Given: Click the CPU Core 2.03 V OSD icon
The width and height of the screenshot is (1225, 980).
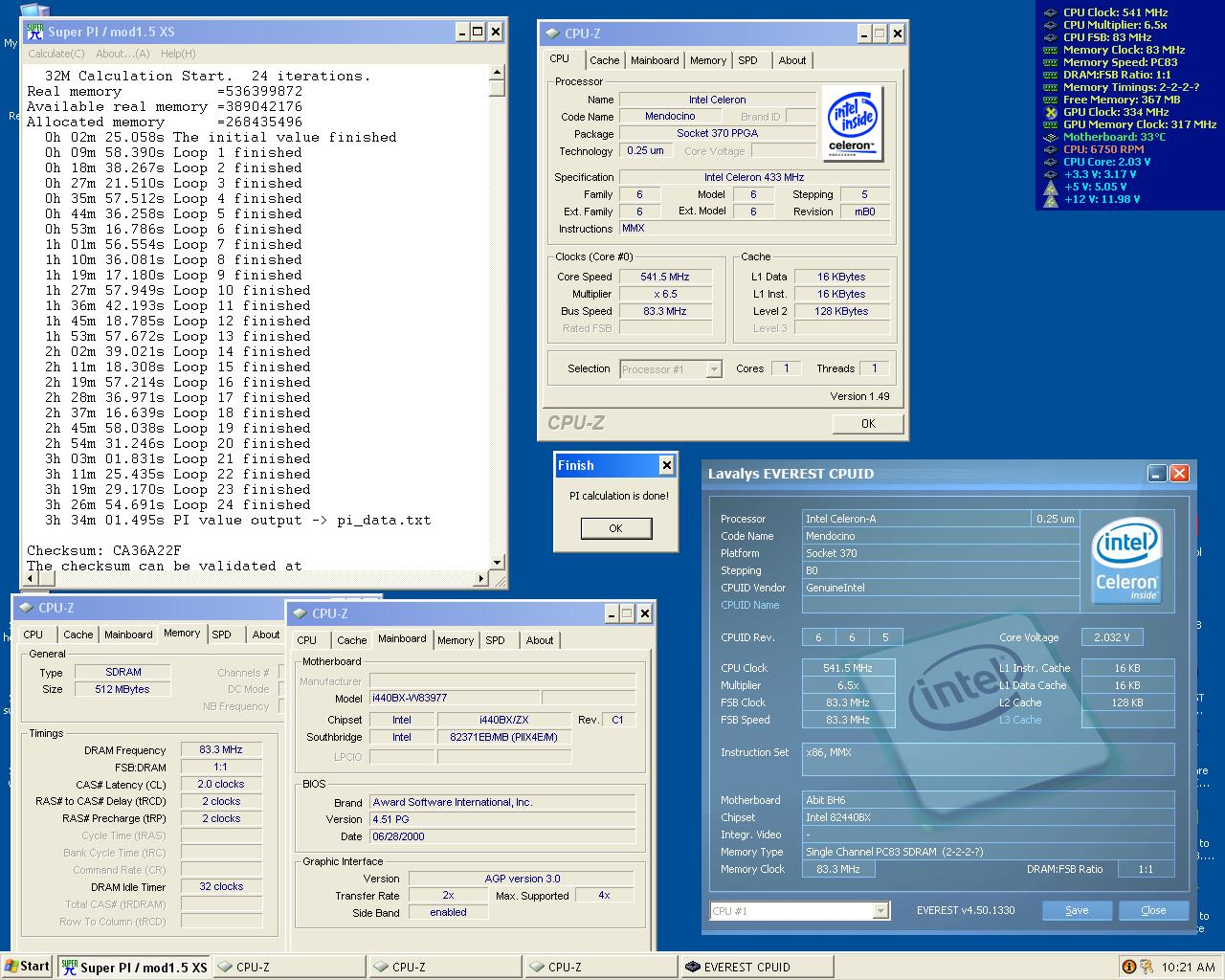Looking at the screenshot, I should point(1050,162).
